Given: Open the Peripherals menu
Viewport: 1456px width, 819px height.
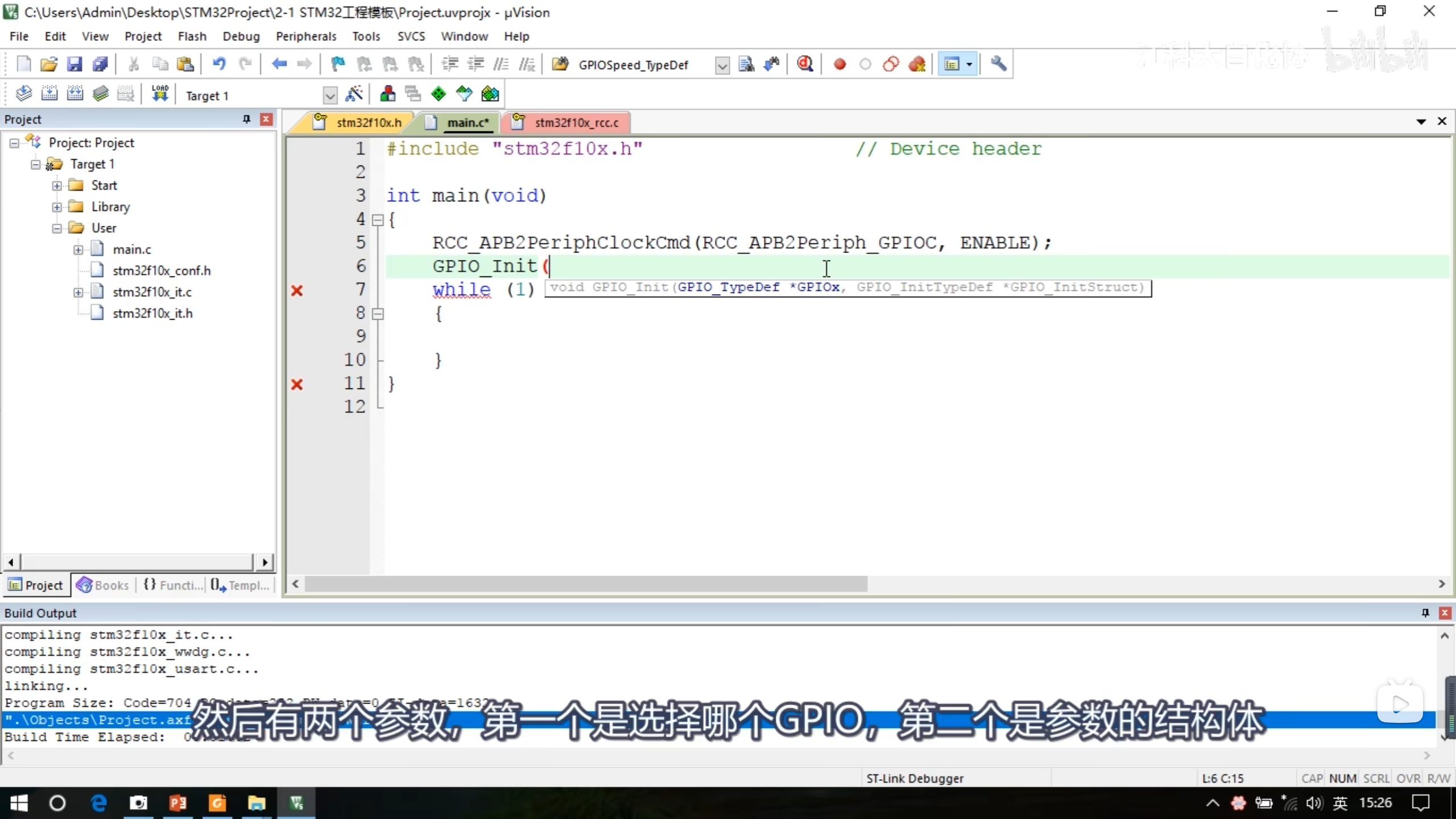Looking at the screenshot, I should [x=306, y=36].
